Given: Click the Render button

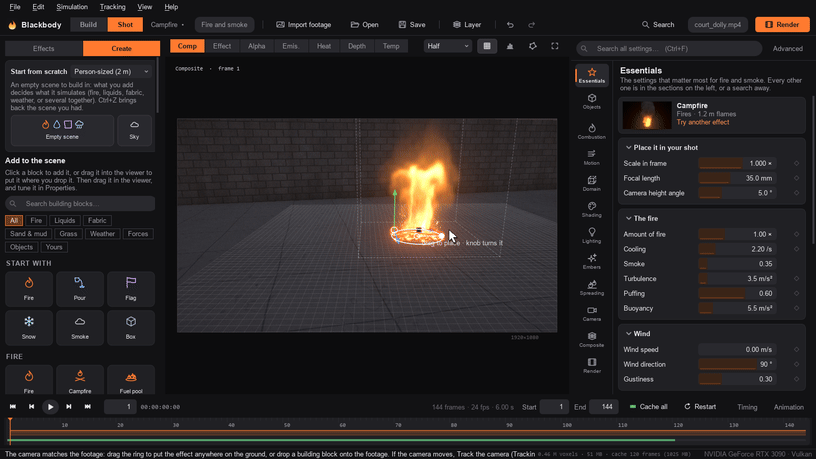Looking at the screenshot, I should tap(782, 24).
